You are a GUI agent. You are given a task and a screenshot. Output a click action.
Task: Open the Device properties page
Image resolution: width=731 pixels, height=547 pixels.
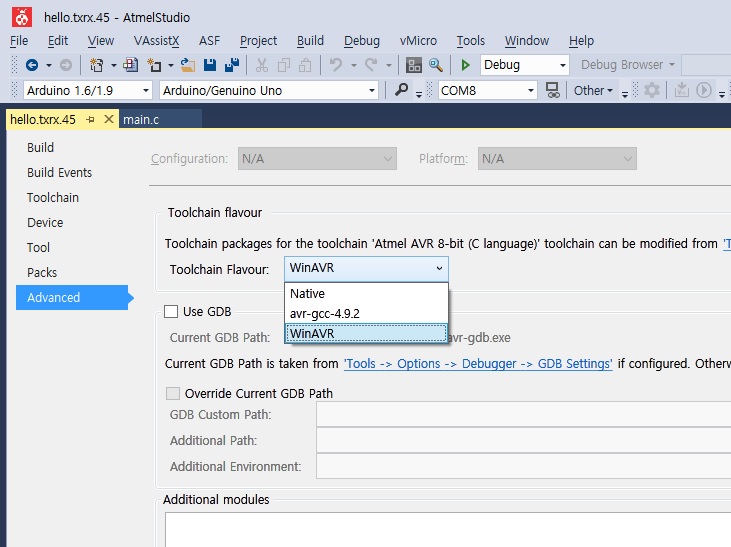click(45, 222)
